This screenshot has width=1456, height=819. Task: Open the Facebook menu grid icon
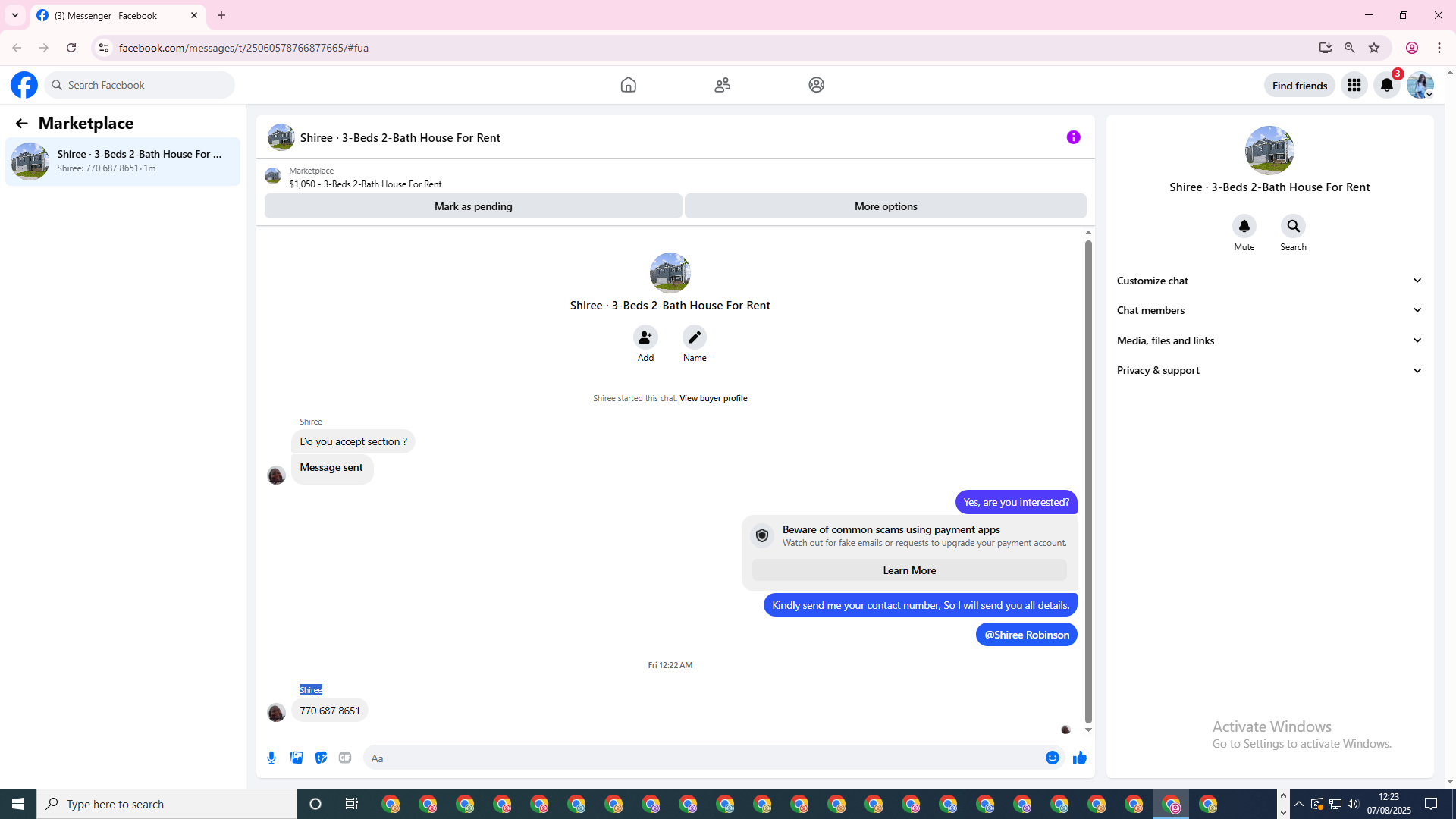1354,85
